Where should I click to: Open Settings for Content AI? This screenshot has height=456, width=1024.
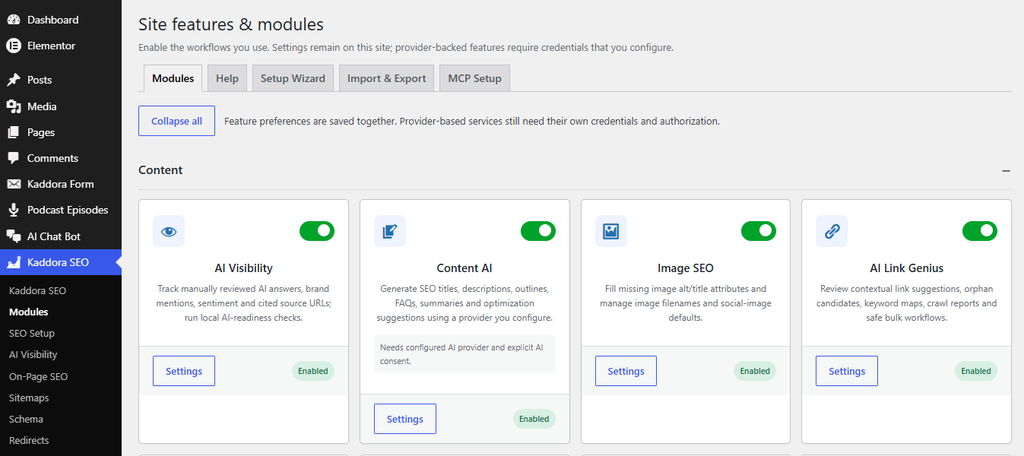coord(405,419)
